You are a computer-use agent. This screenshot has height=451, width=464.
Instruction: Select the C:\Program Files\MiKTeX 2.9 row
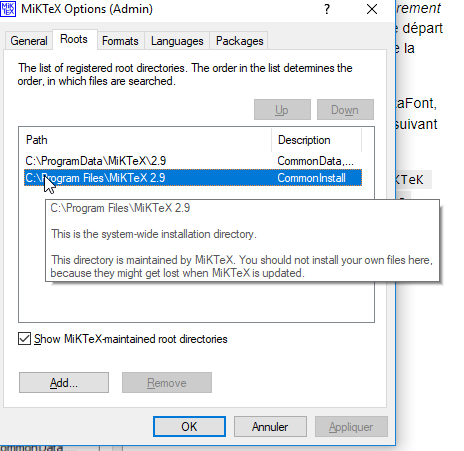(193, 178)
